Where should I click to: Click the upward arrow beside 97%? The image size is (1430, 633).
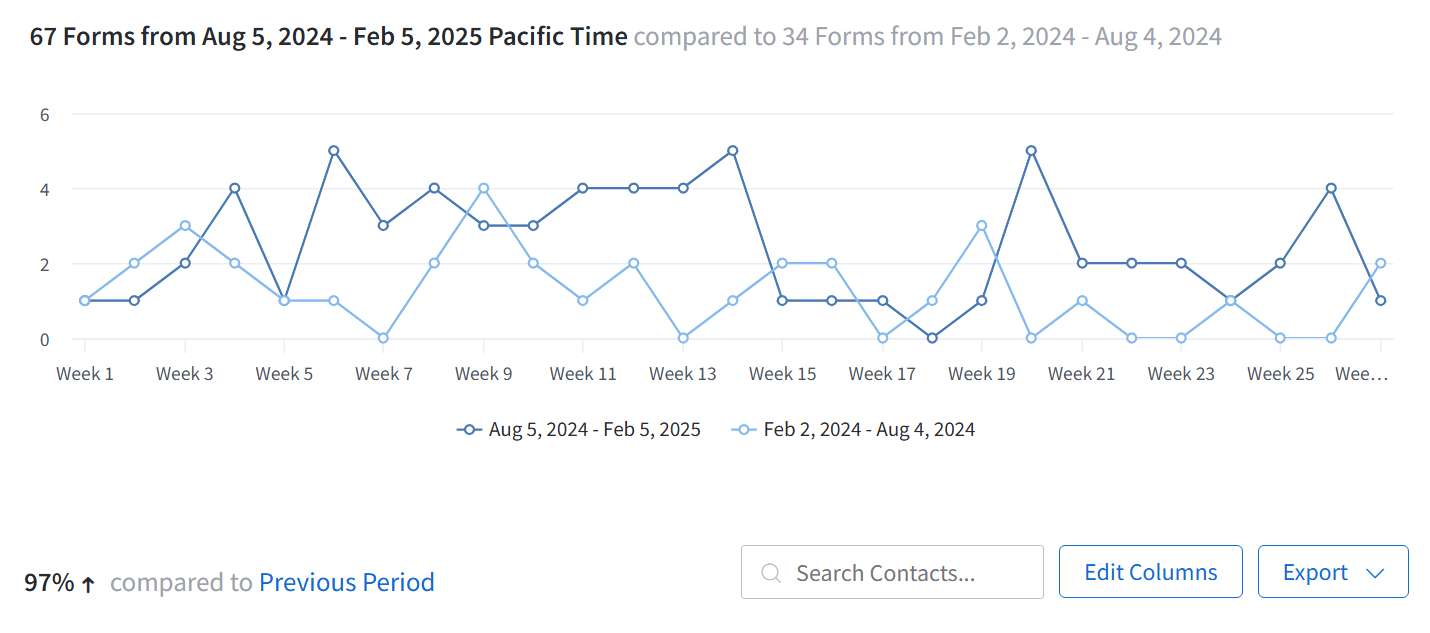tap(88, 584)
